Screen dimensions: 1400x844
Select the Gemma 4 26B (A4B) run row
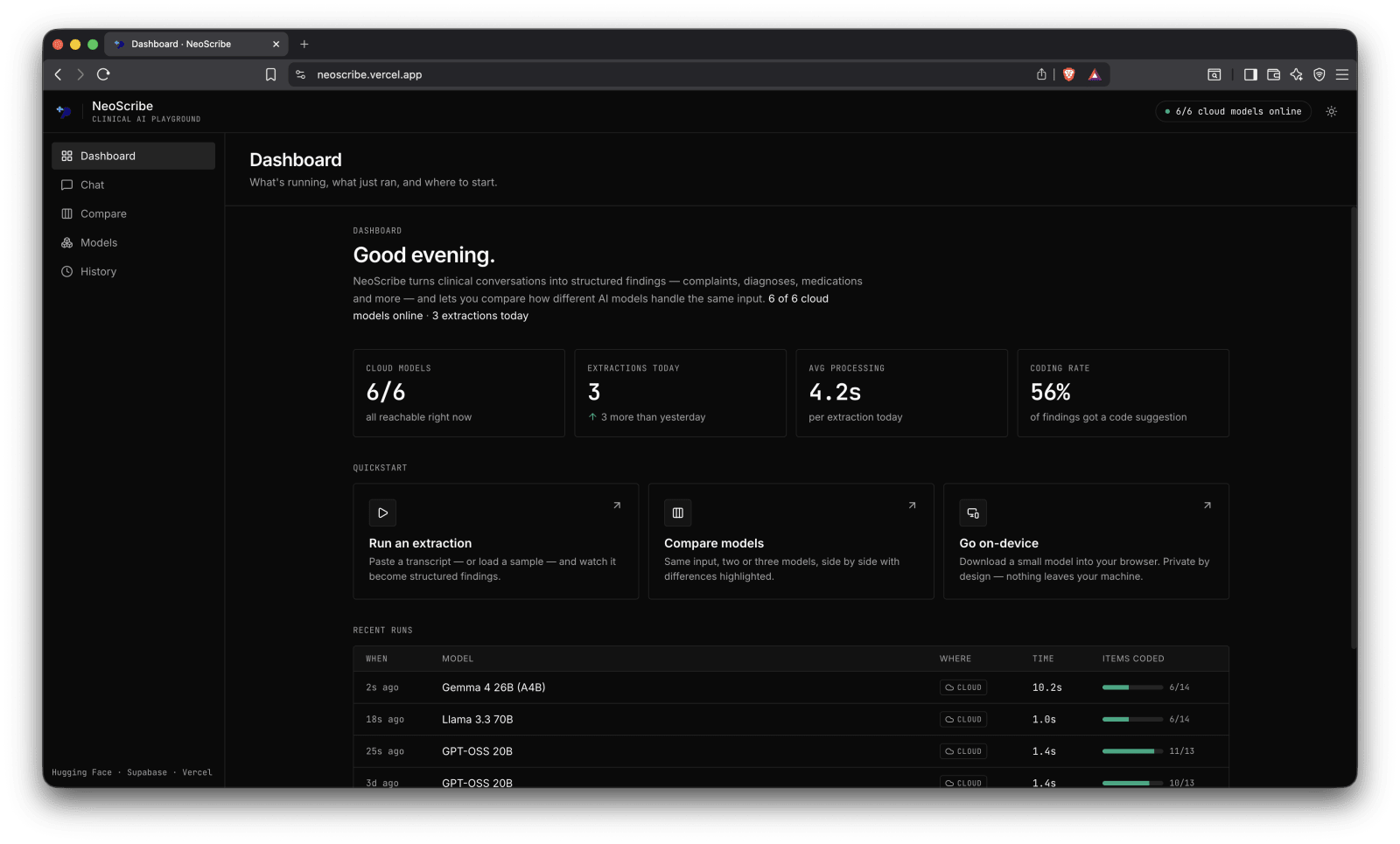coord(791,687)
